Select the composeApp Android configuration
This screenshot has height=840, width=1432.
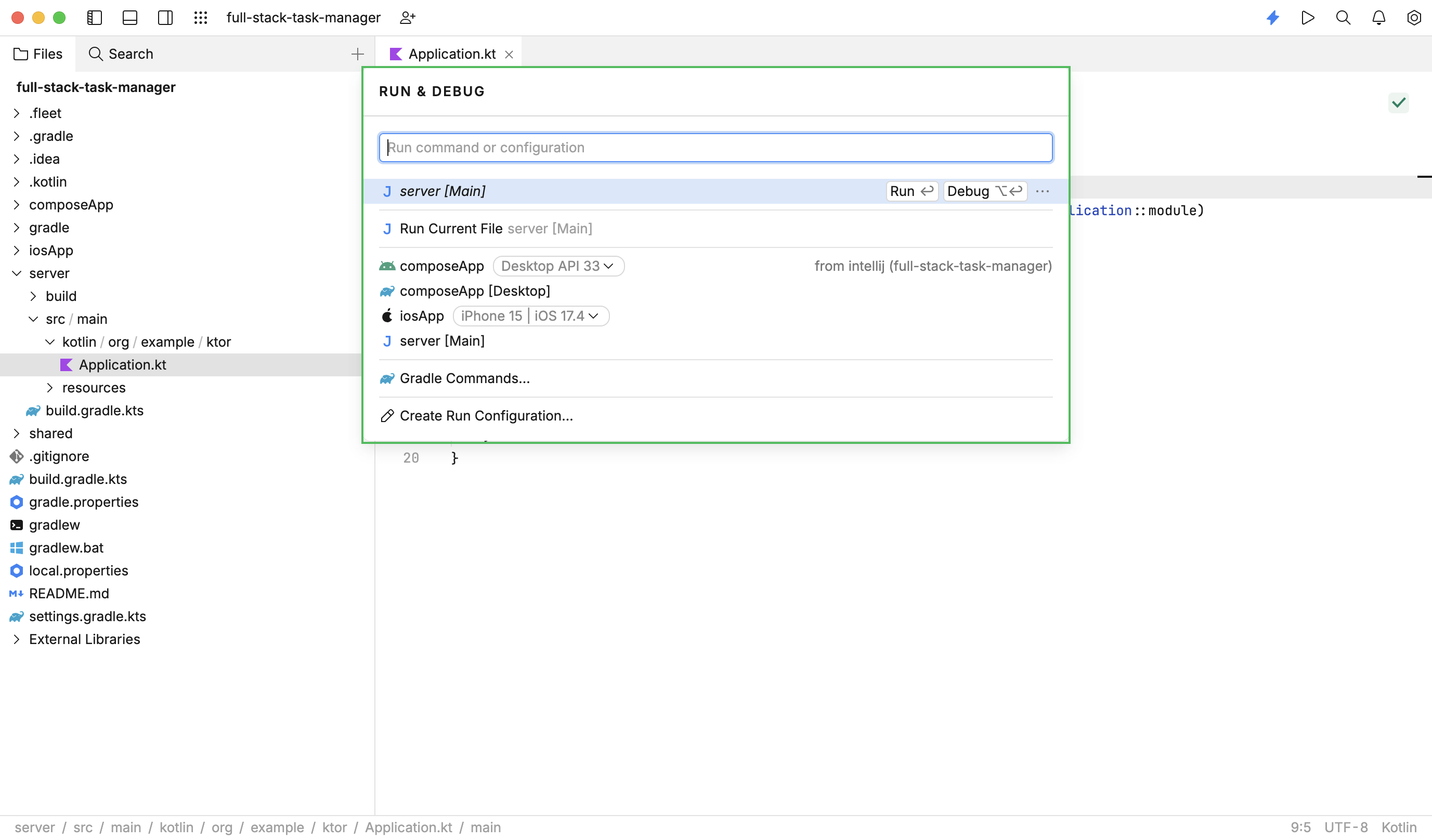coord(441,266)
